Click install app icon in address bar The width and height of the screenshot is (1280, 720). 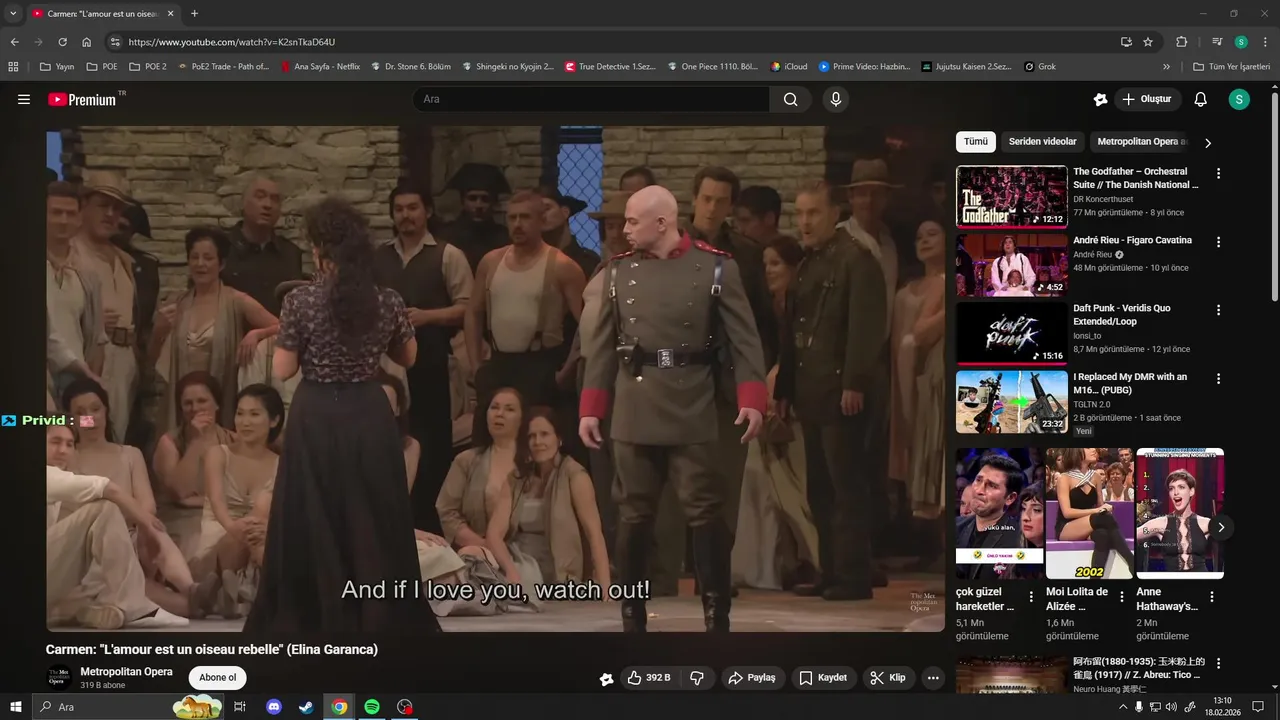pyautogui.click(x=1126, y=42)
